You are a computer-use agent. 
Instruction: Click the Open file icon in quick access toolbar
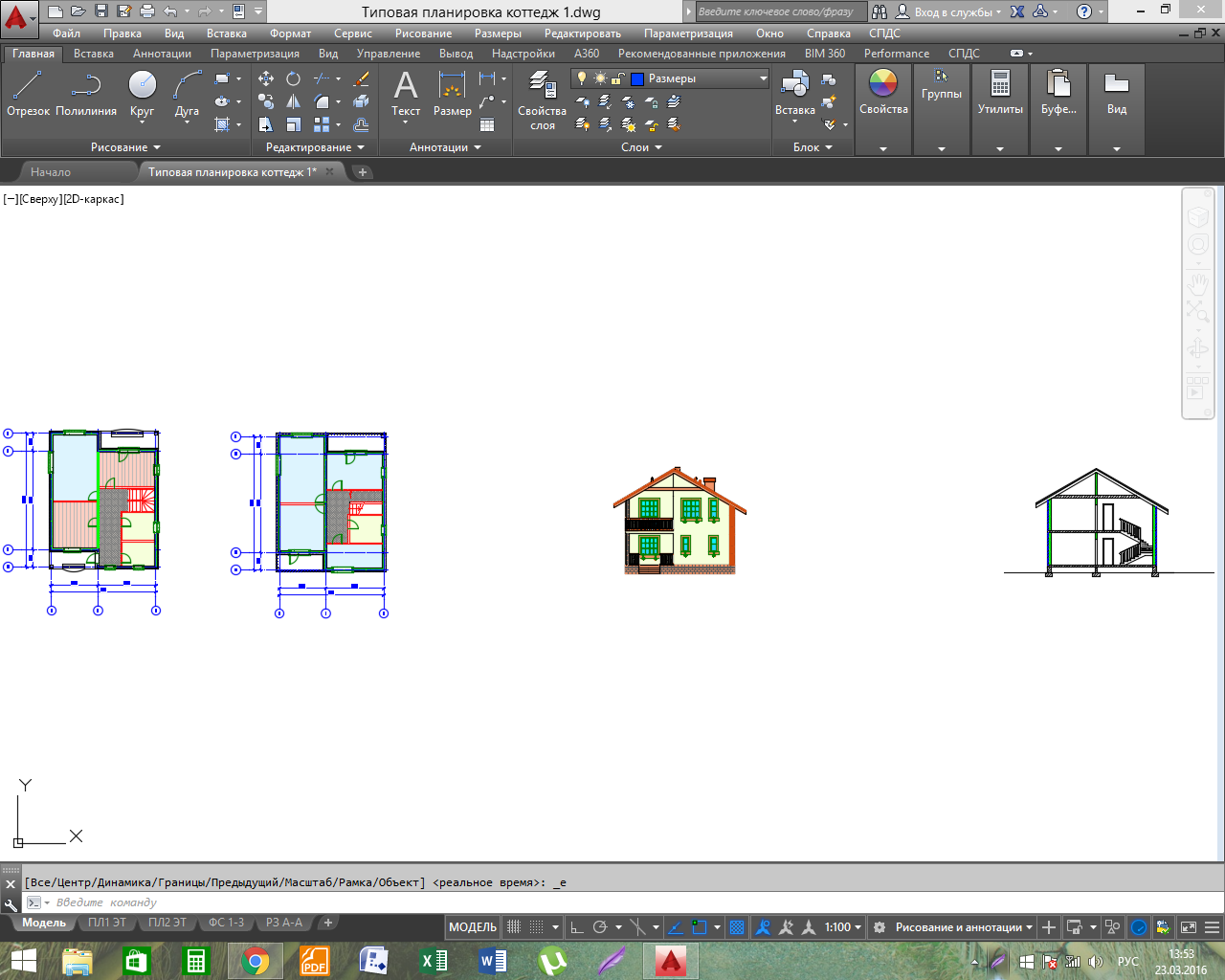pyautogui.click(x=78, y=11)
